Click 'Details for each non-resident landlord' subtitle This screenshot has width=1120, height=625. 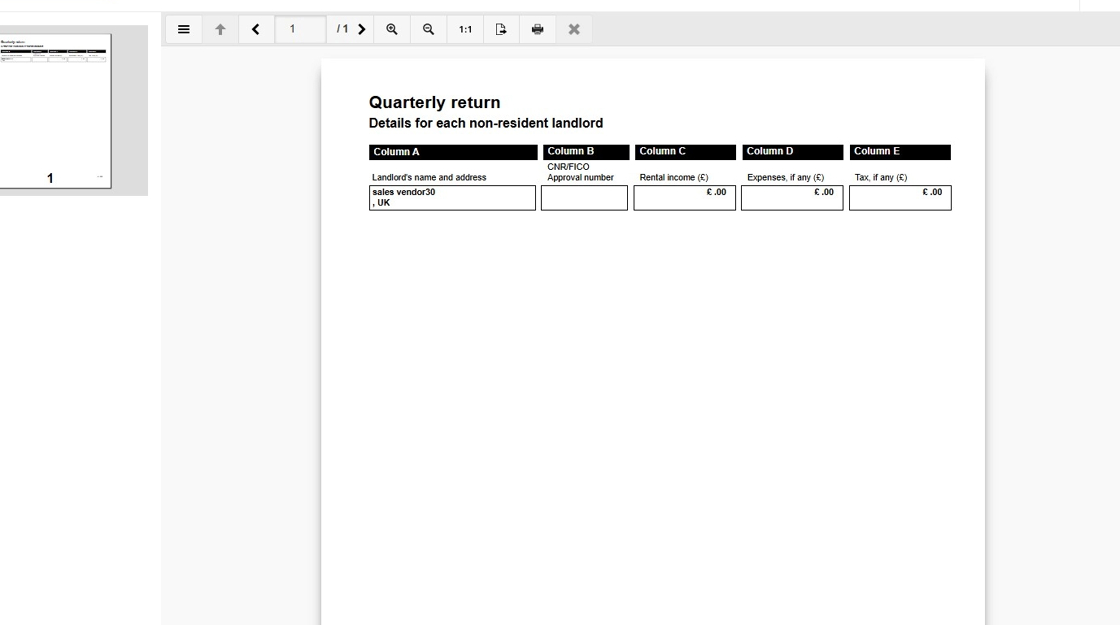tap(486, 123)
